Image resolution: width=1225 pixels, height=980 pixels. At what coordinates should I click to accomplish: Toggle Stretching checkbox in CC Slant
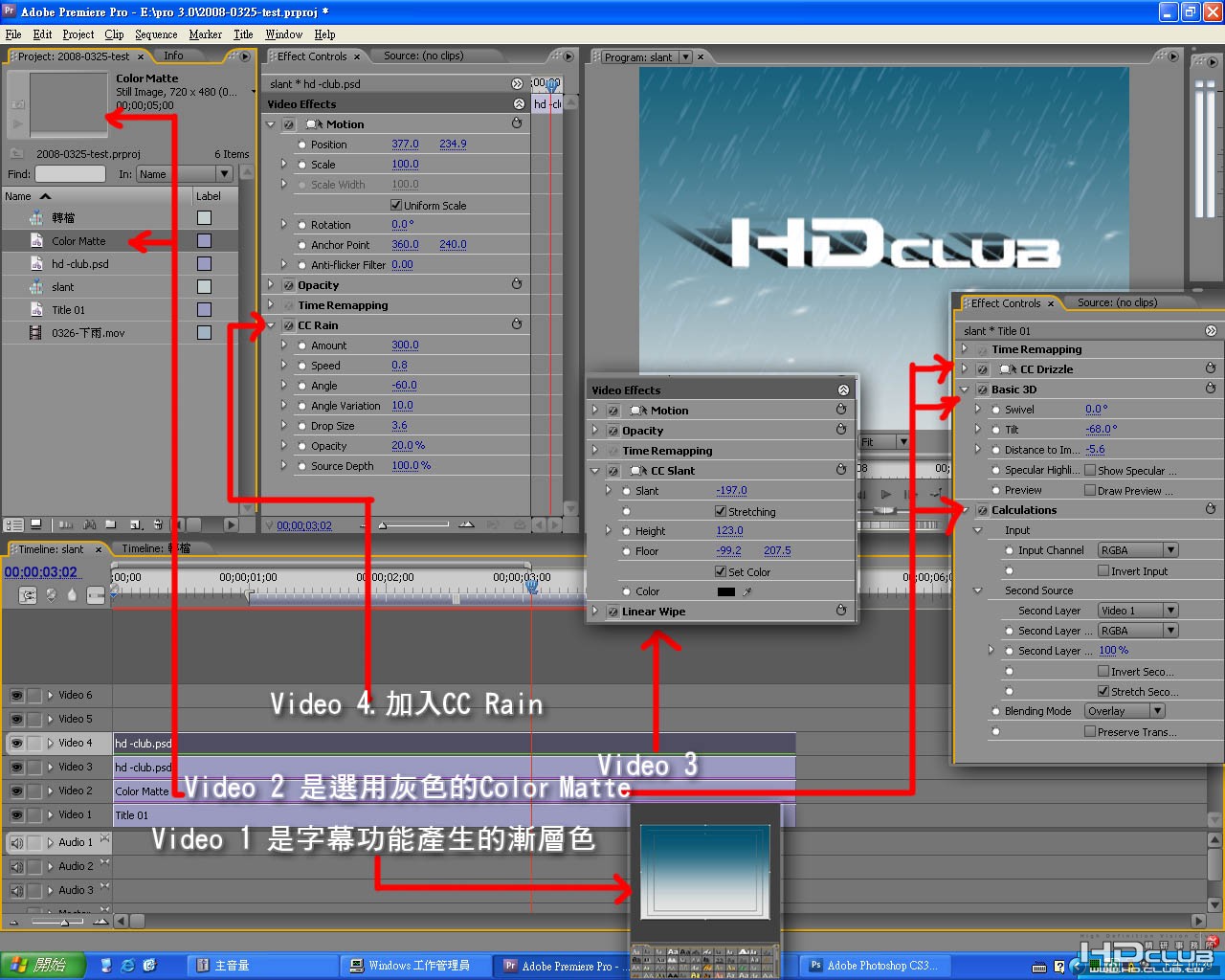[721, 511]
